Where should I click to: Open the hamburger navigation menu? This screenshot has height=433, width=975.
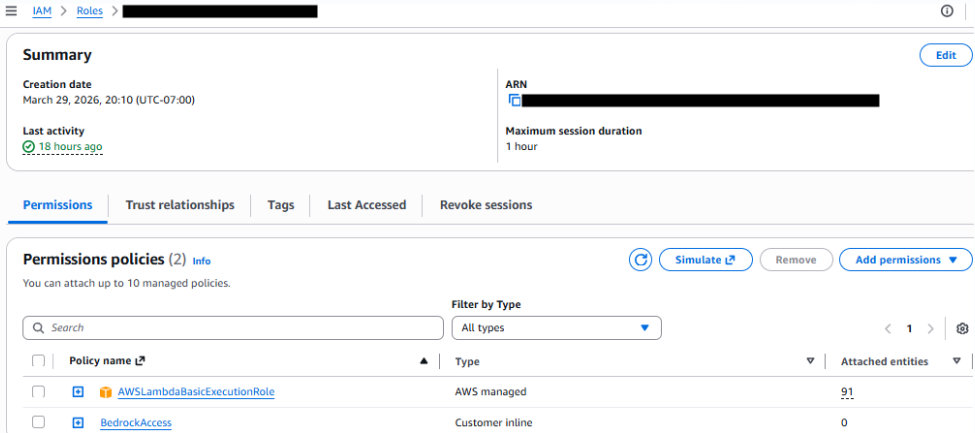click(x=11, y=11)
